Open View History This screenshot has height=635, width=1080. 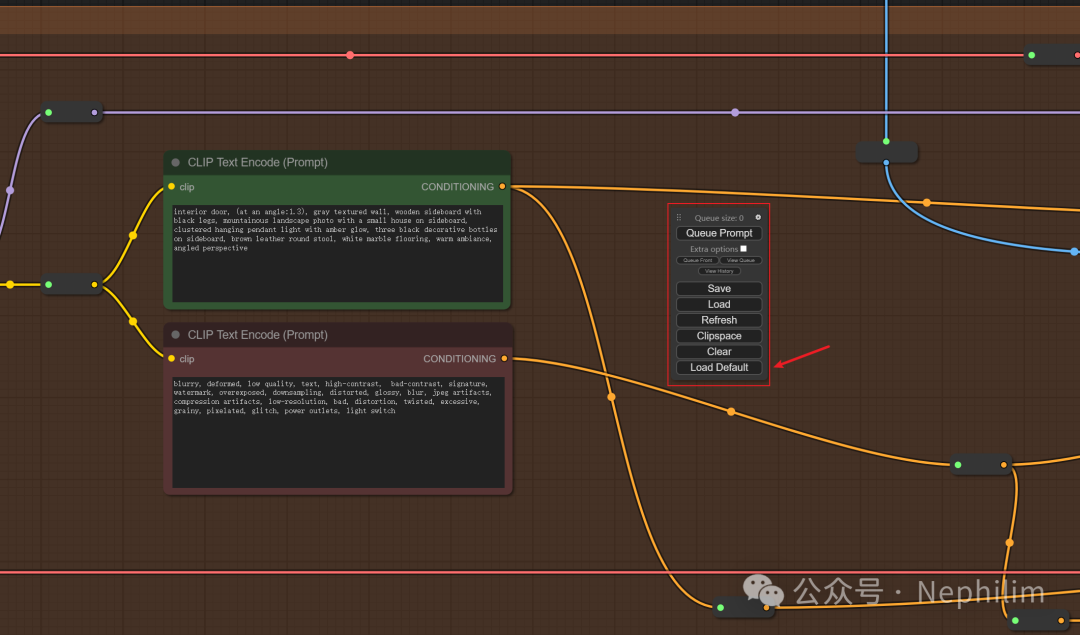[719, 271]
